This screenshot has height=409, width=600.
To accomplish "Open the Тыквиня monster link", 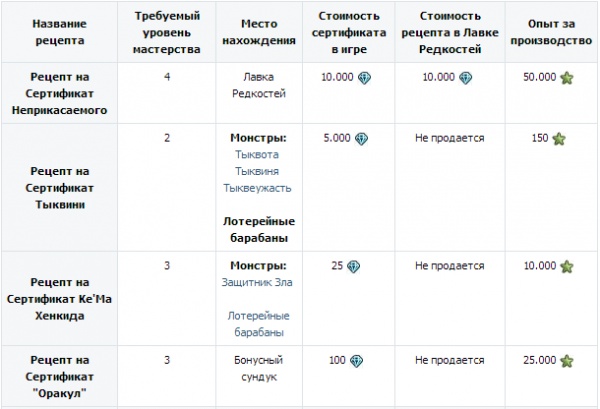I will pyautogui.click(x=257, y=171).
